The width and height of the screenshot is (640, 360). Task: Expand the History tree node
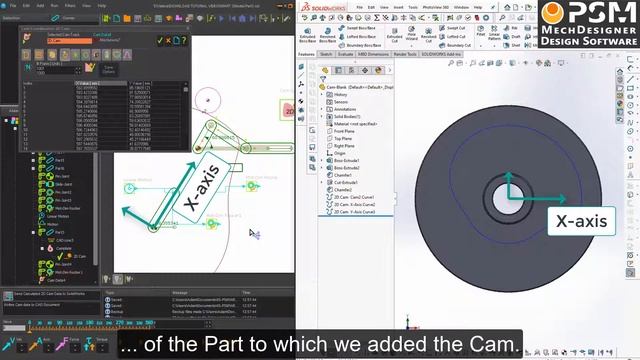point(322,95)
